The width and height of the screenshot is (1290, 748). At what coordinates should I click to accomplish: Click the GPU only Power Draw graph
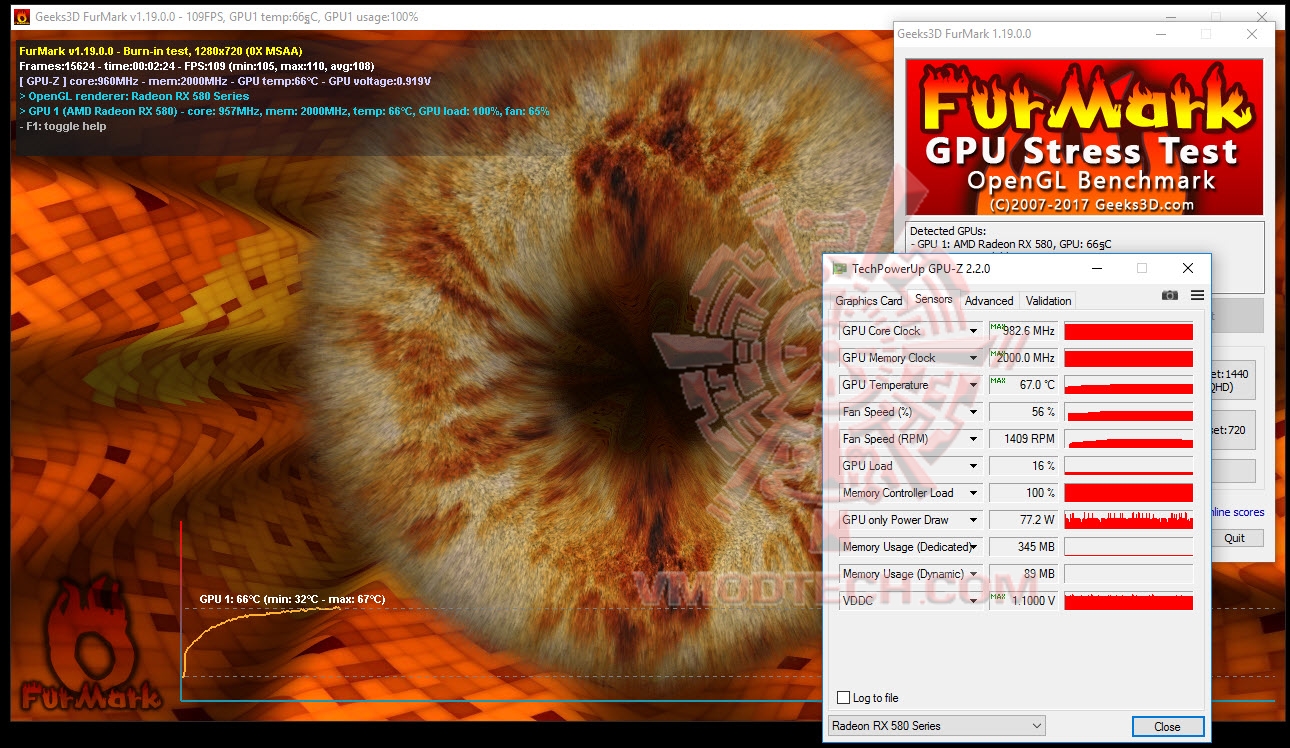pyautogui.click(x=1128, y=519)
